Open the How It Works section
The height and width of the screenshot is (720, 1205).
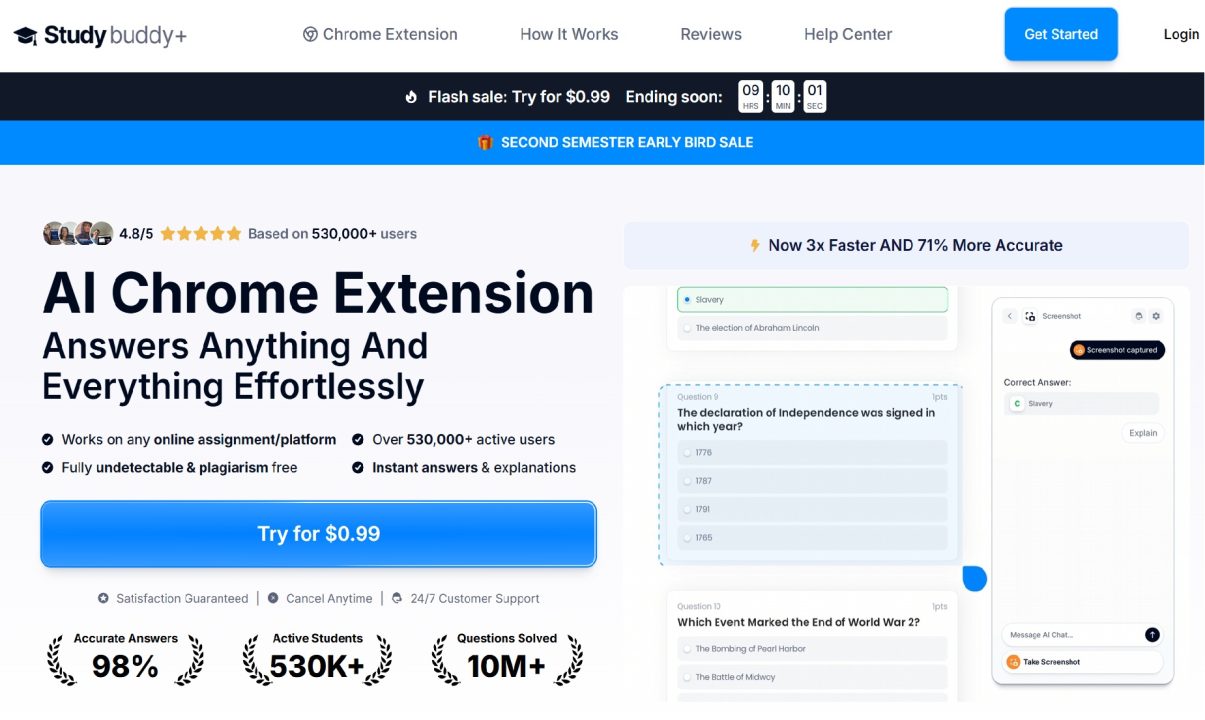pos(569,34)
